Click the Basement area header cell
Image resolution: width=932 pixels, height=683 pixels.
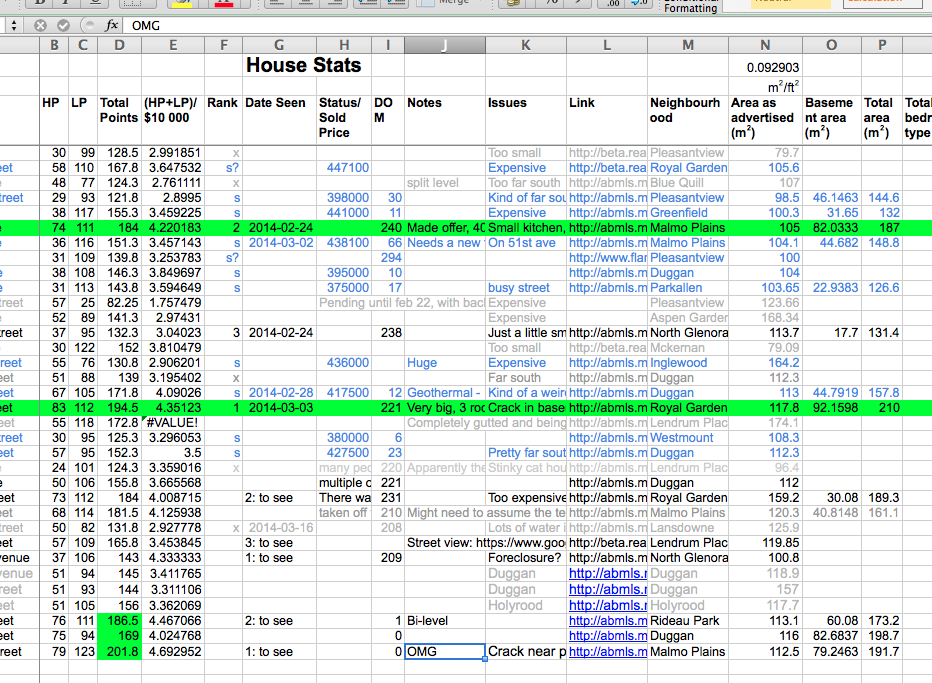click(832, 118)
